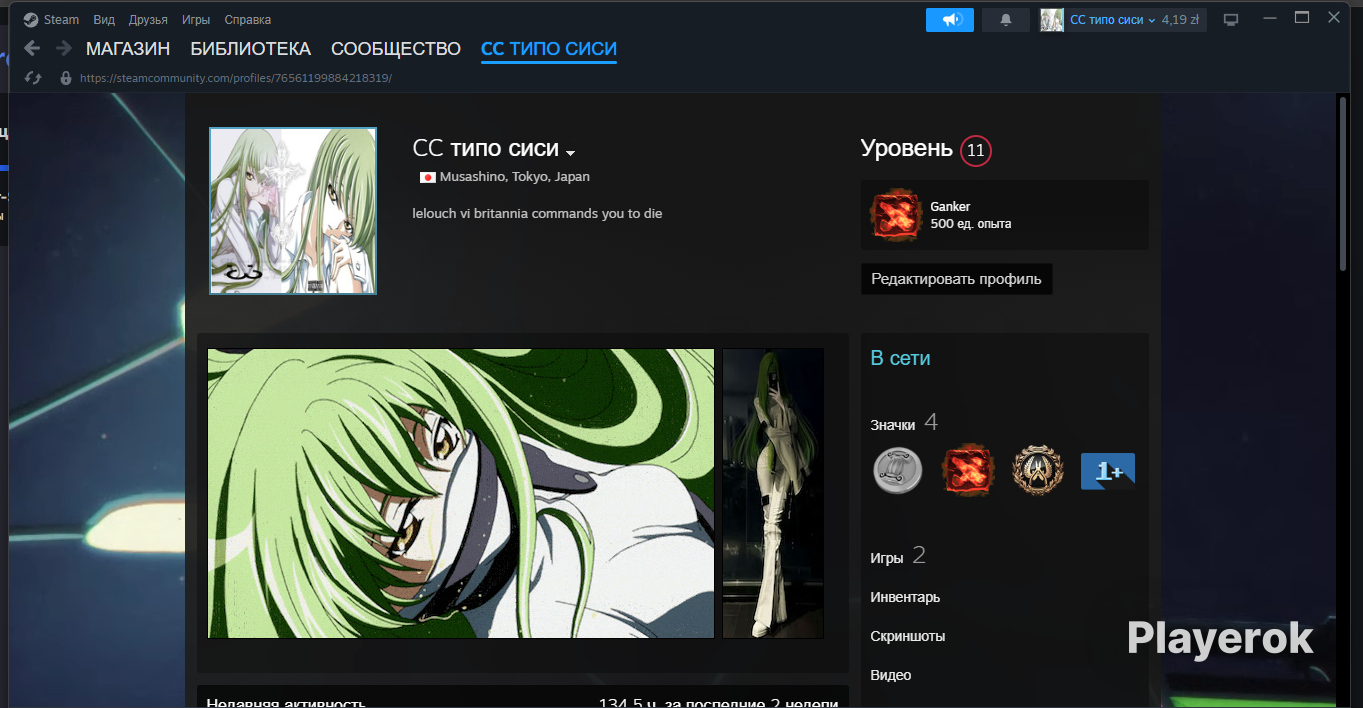Click the Japan flag icon

tap(428, 177)
